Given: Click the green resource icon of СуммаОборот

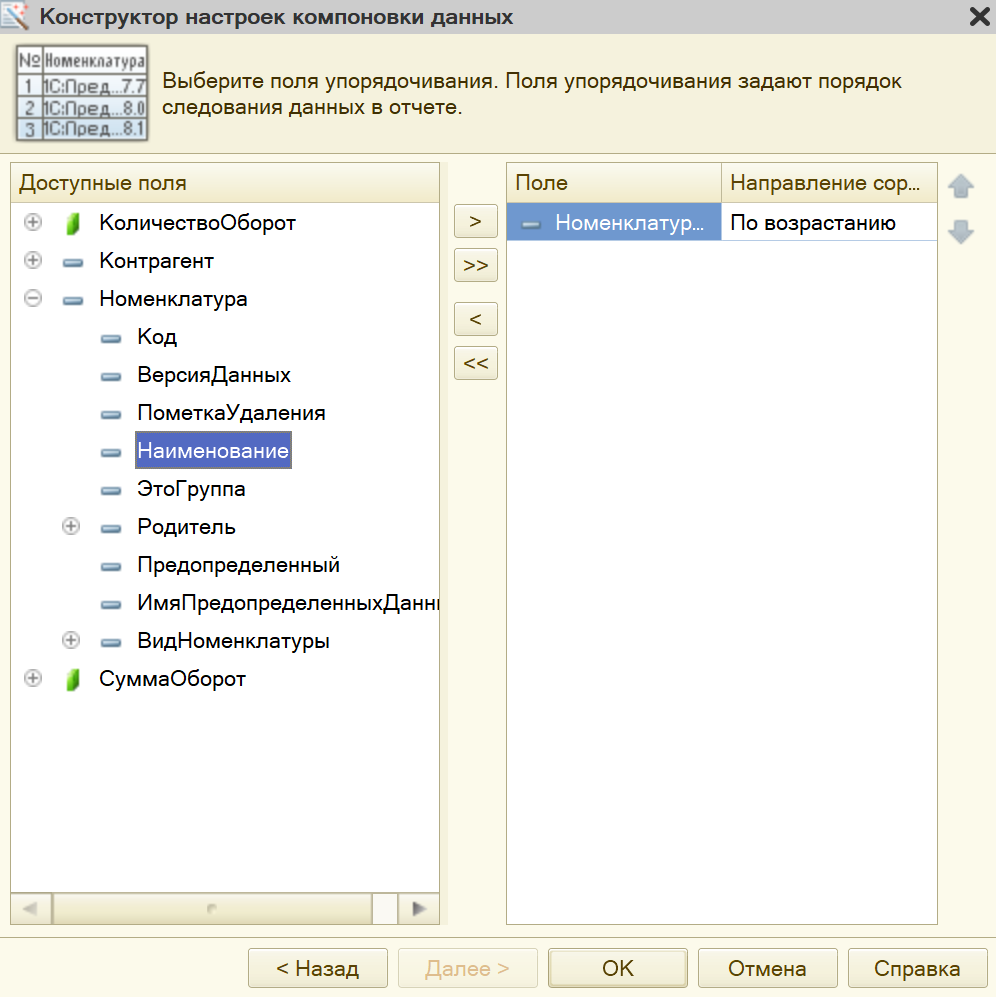Looking at the screenshot, I should (x=73, y=680).
